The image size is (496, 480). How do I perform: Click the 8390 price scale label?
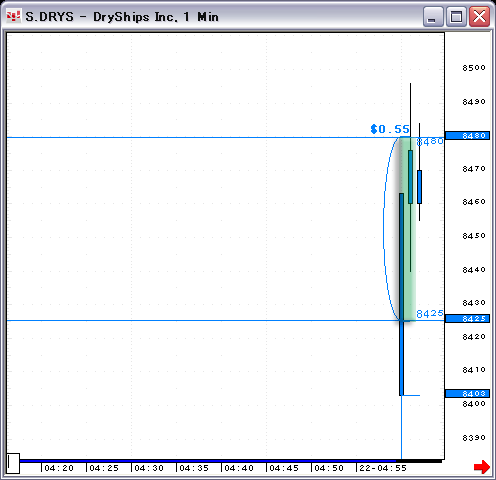coord(474,438)
